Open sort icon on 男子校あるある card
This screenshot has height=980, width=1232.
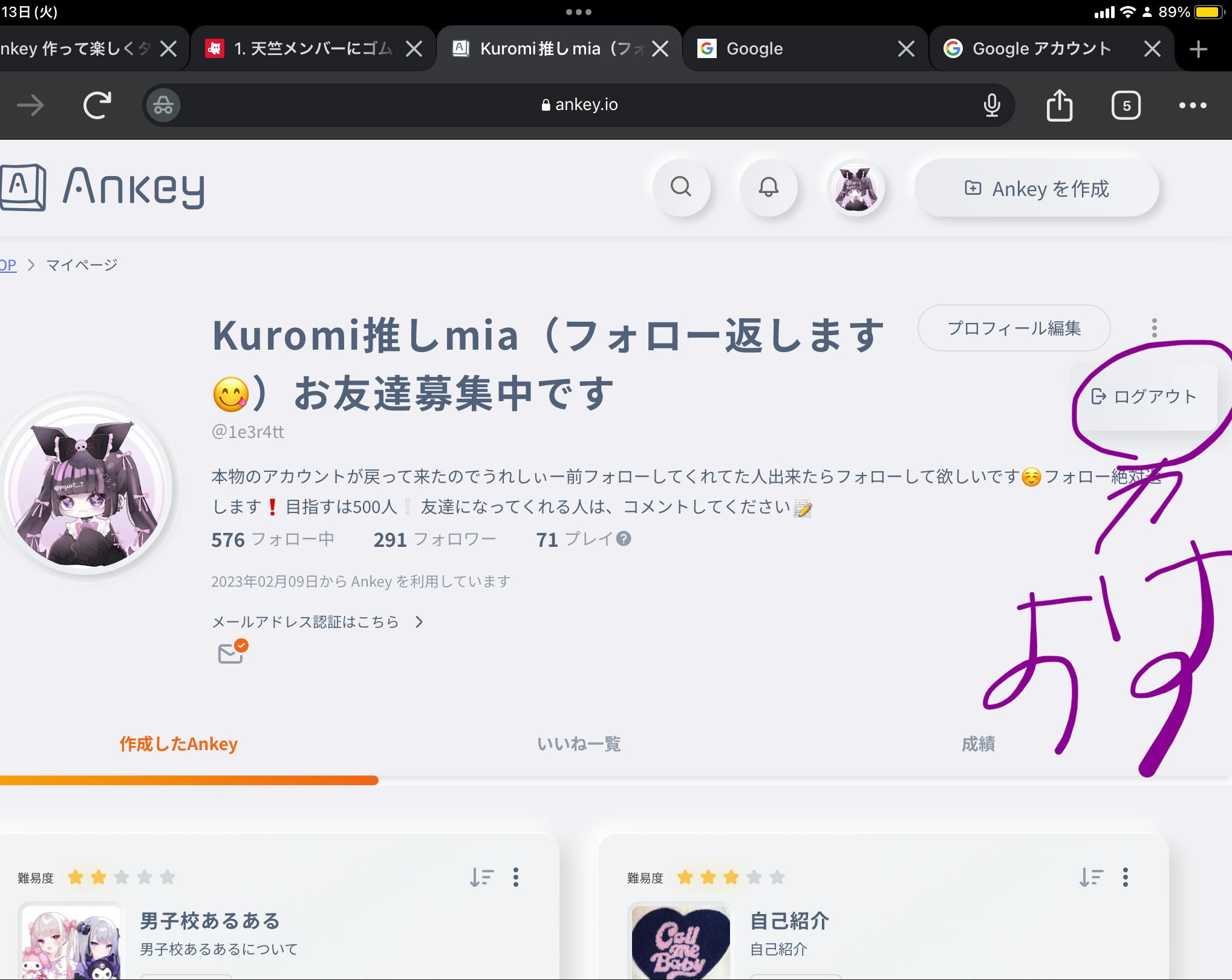(x=482, y=877)
